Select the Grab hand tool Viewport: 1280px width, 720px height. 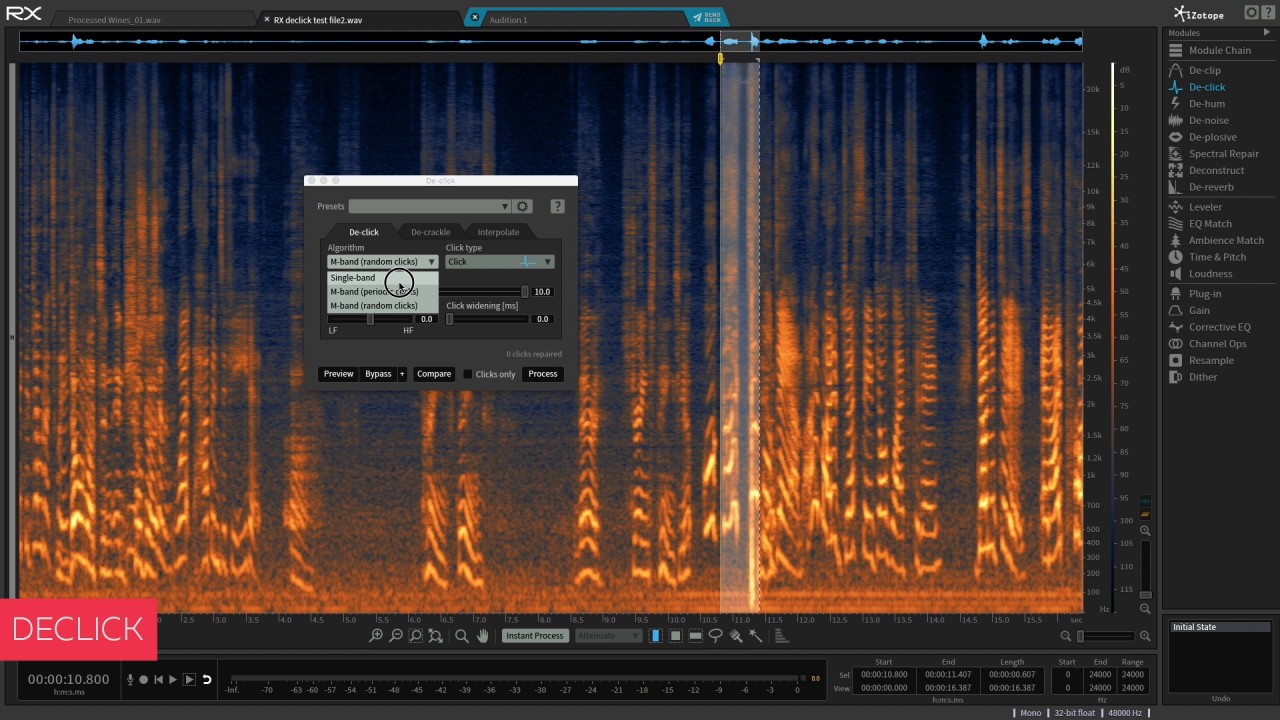(482, 636)
